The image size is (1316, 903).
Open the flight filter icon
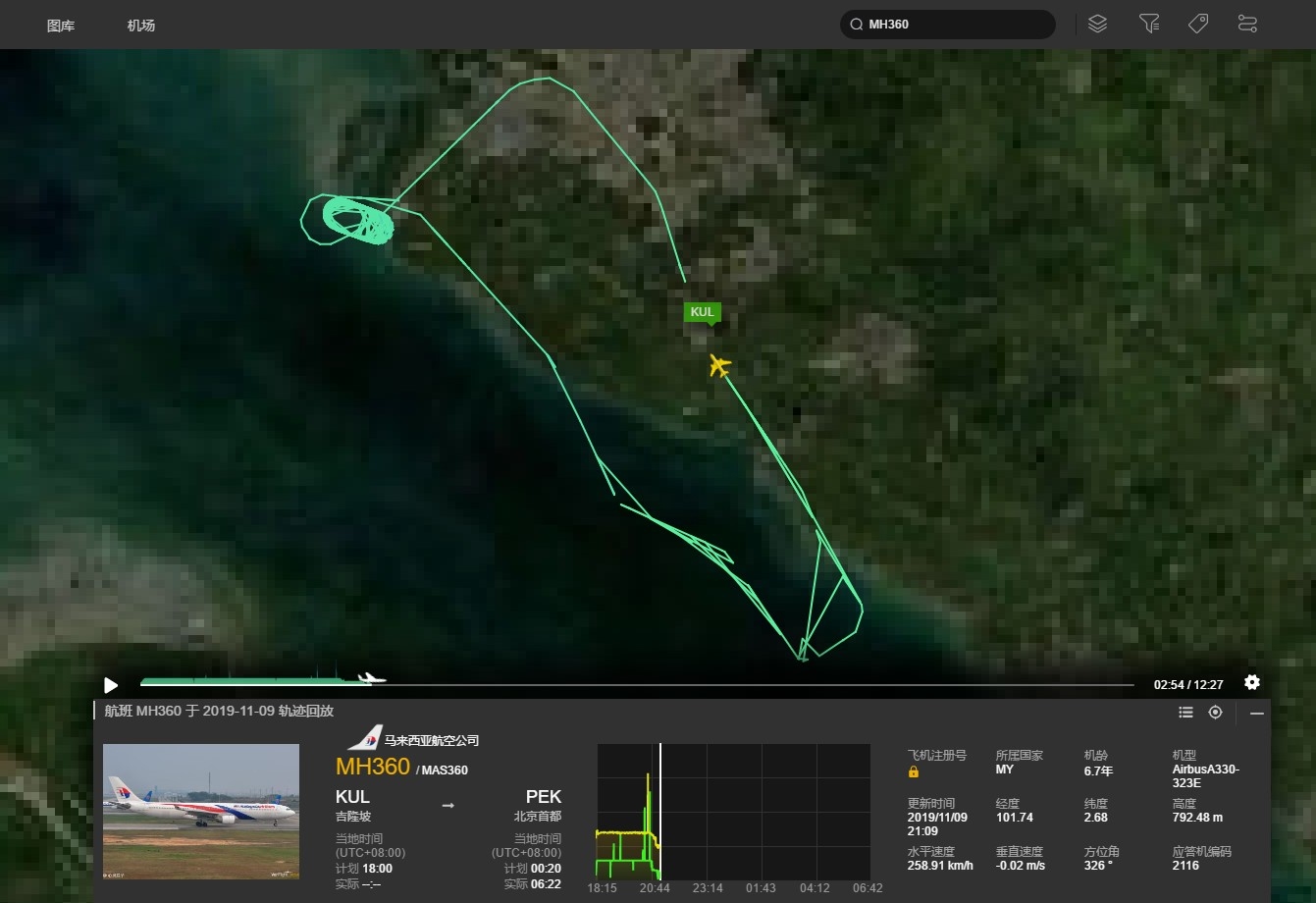pos(1149,24)
